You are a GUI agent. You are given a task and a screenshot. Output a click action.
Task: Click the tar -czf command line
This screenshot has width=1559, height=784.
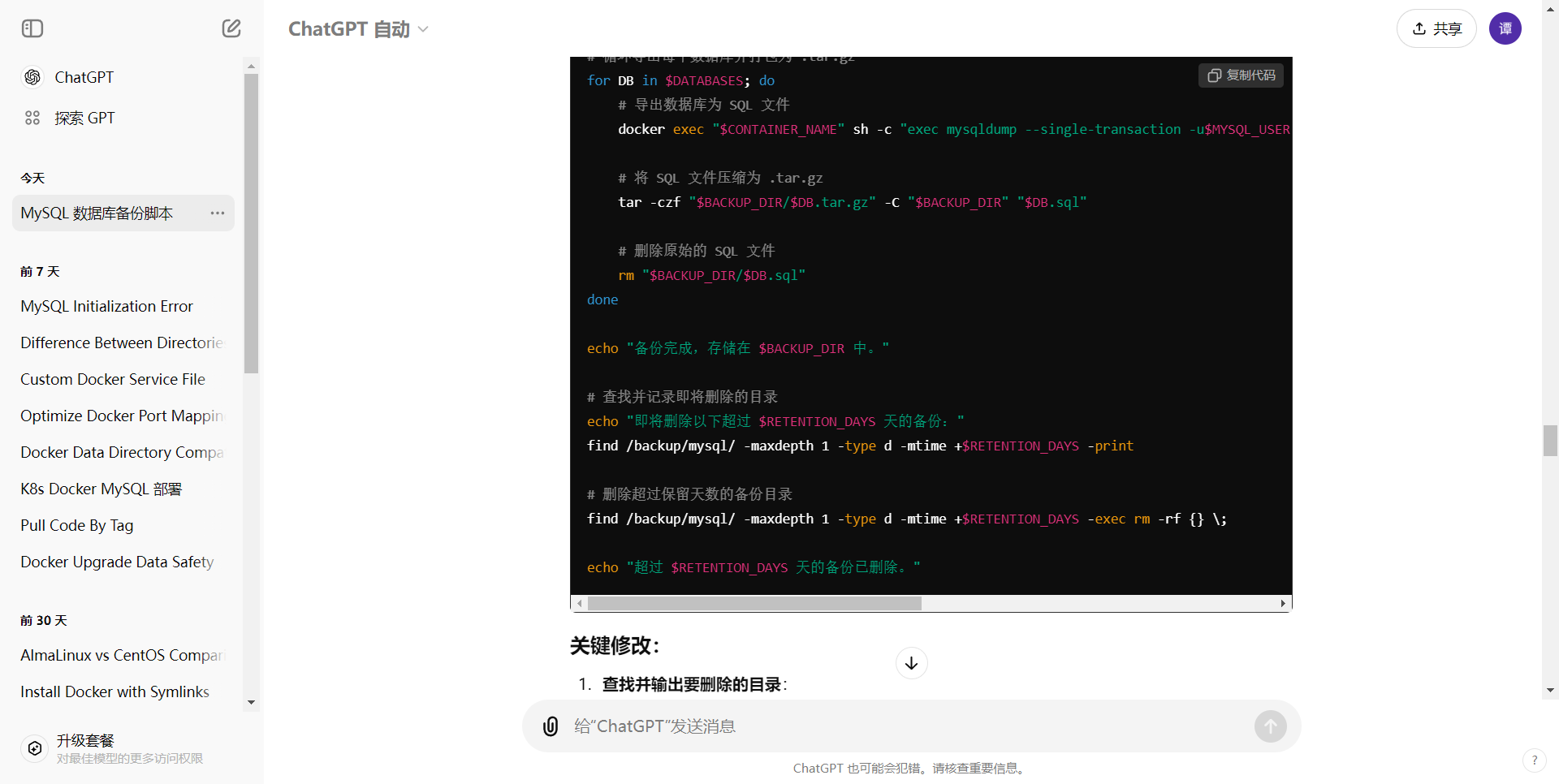coord(852,202)
